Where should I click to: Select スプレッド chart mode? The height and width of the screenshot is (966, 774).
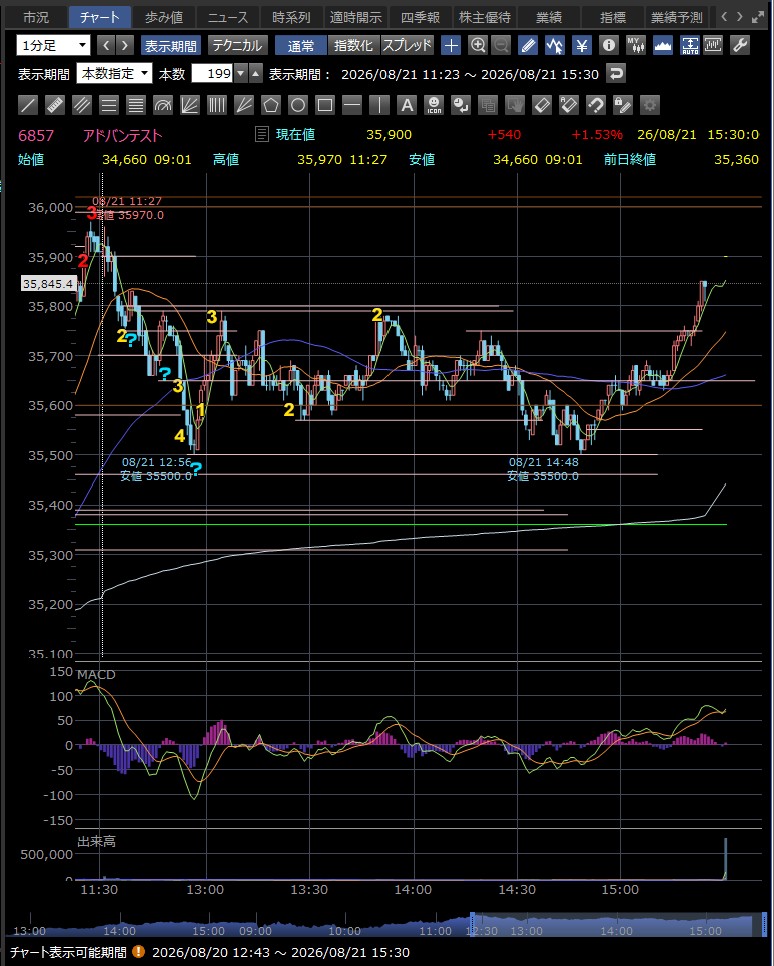tap(407, 46)
